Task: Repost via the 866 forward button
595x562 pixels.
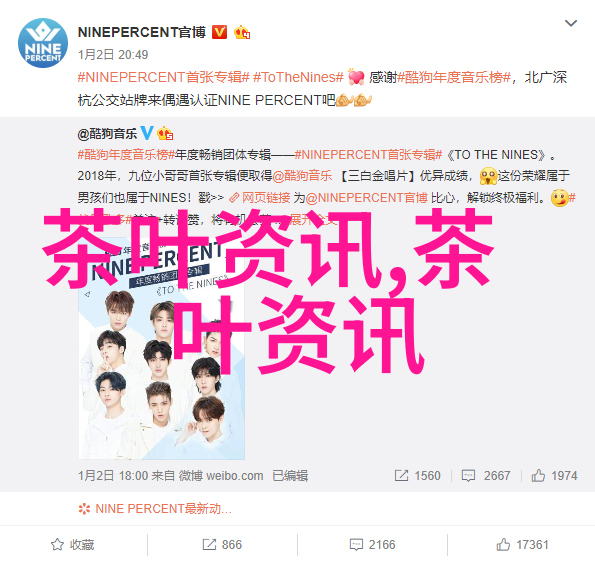Action: [222, 545]
